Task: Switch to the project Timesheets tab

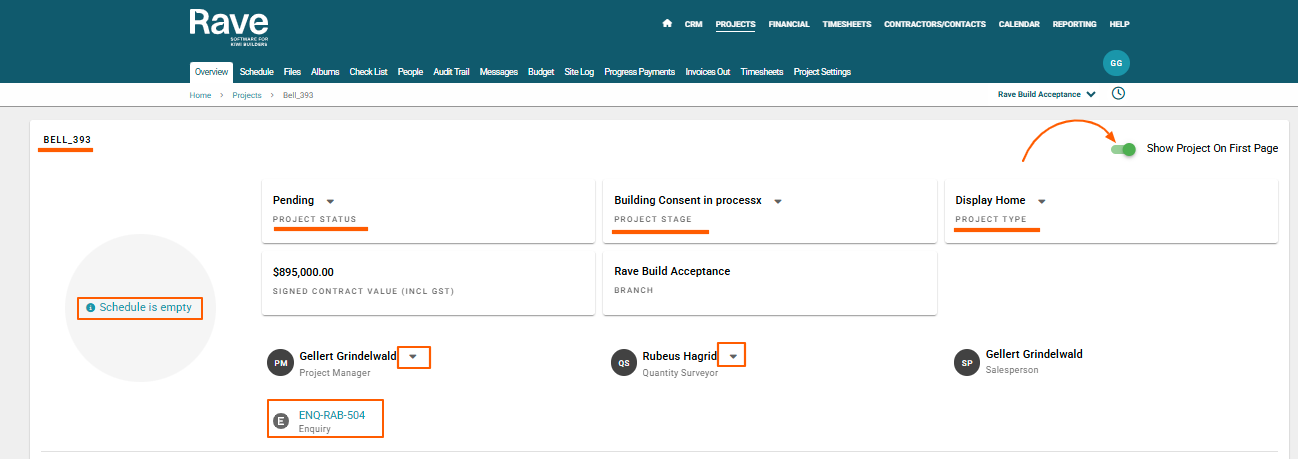Action: tap(762, 72)
